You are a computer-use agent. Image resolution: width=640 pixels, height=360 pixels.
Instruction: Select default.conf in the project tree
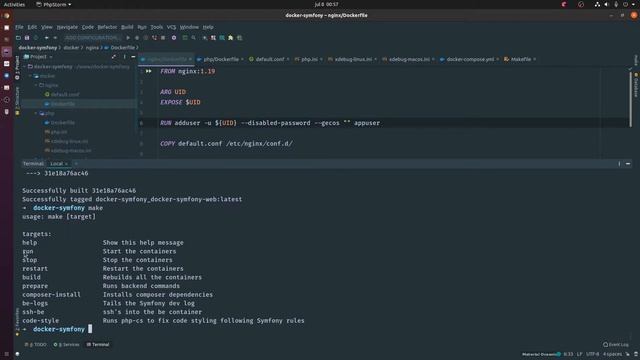tap(62, 94)
